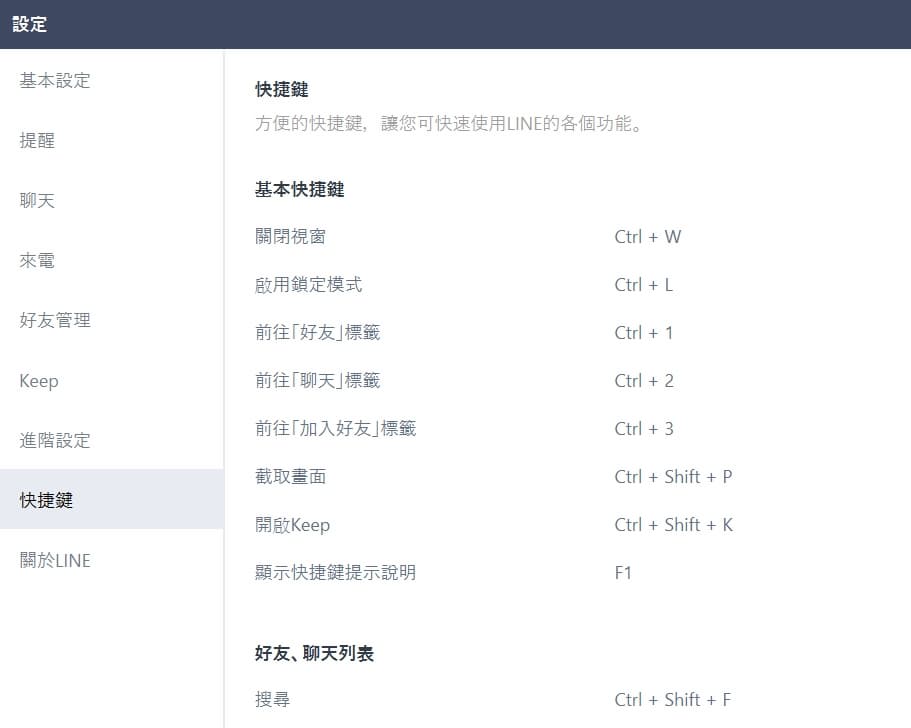Click the Ctrl + 3 shortcut value
The image size is (911, 728).
644,428
